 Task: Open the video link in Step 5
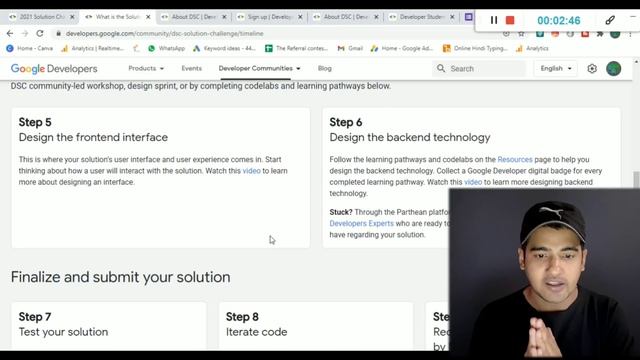251,171
